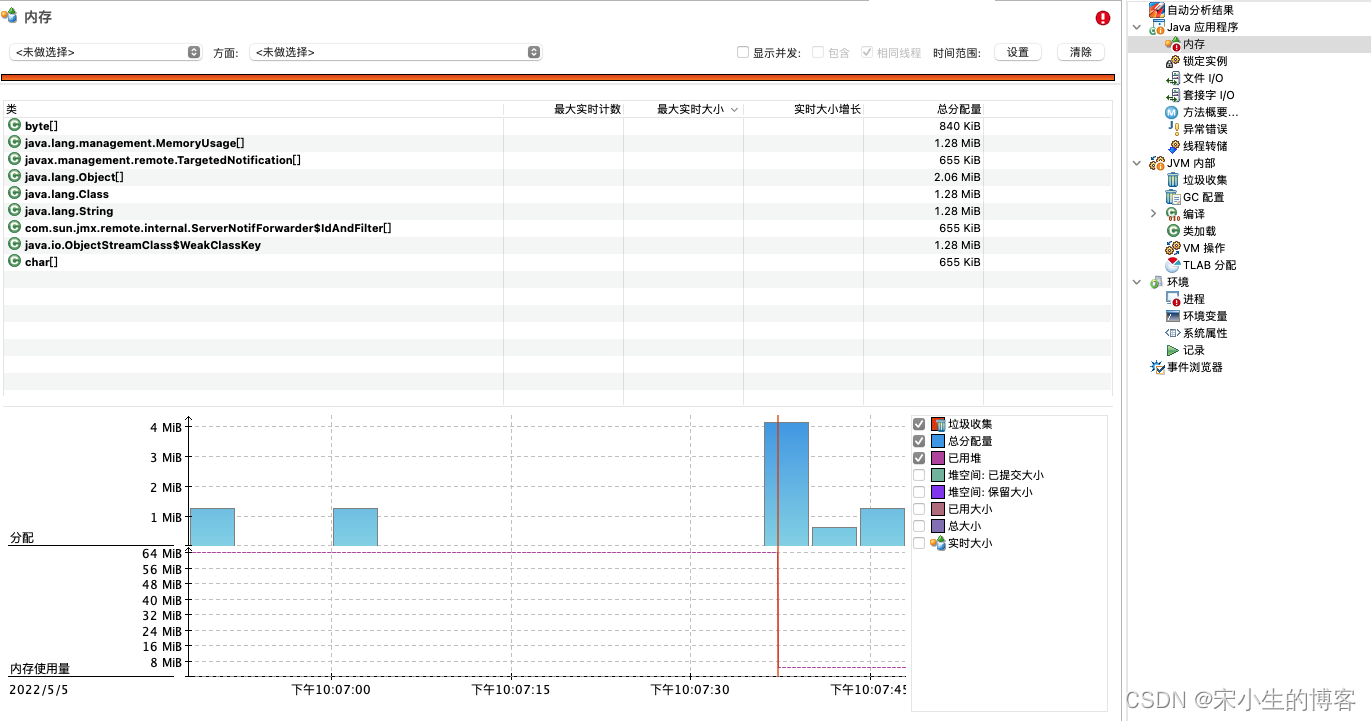Sort by 最大实时计数 column header
Viewport: 1371px width, 721px height.
[x=563, y=109]
